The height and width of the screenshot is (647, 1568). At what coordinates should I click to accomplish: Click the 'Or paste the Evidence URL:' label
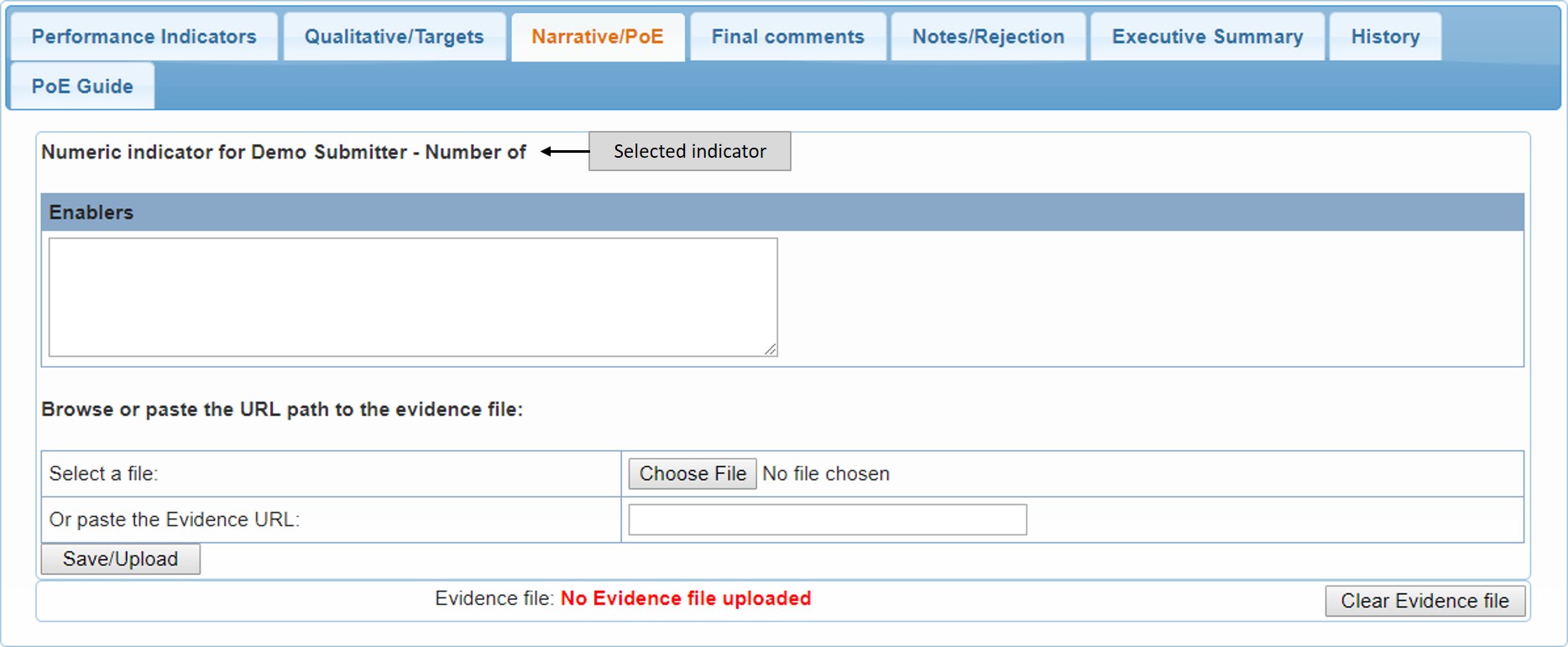(x=174, y=520)
